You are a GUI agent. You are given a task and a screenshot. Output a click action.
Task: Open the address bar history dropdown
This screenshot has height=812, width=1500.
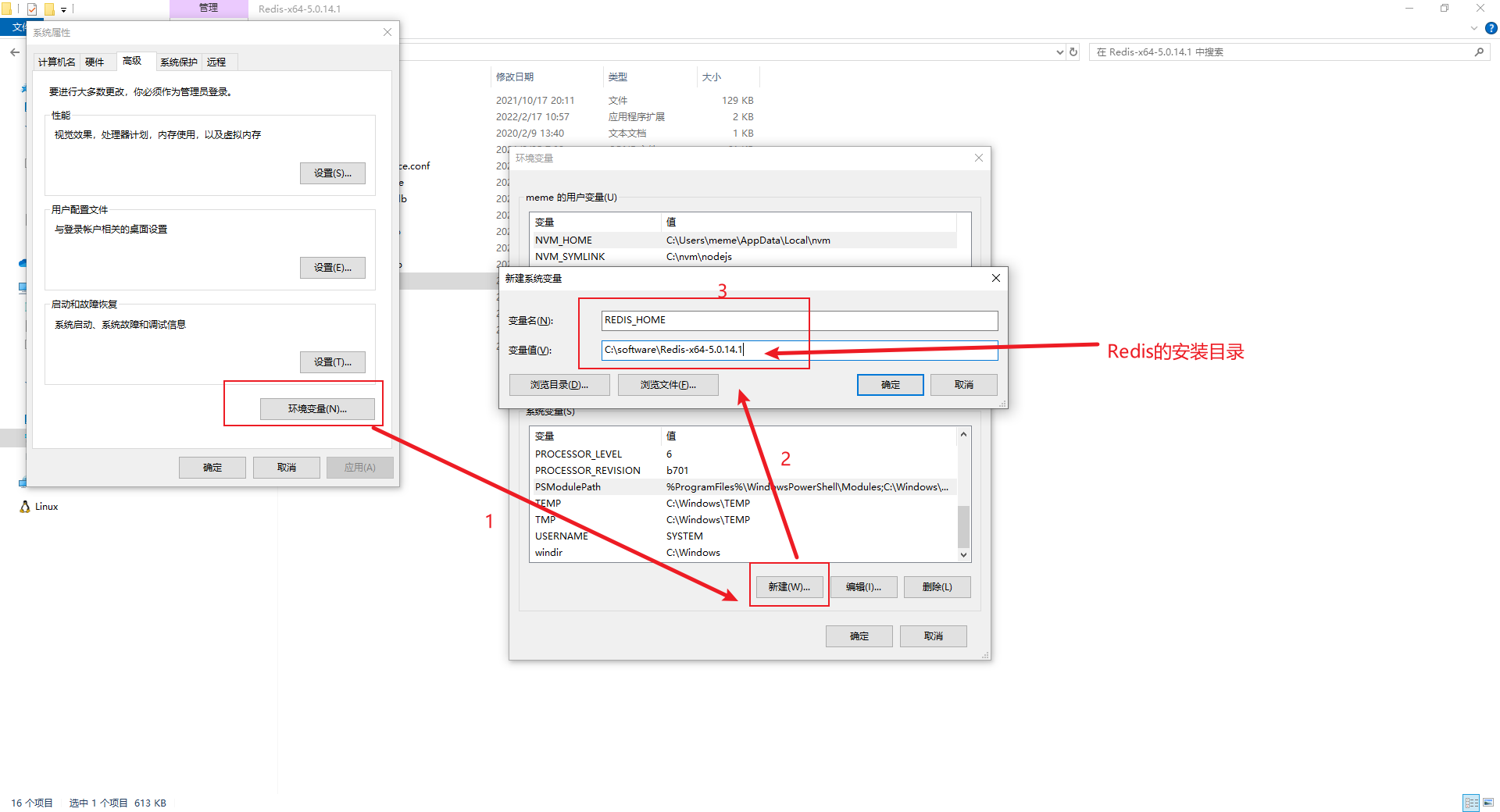pyautogui.click(x=1059, y=52)
